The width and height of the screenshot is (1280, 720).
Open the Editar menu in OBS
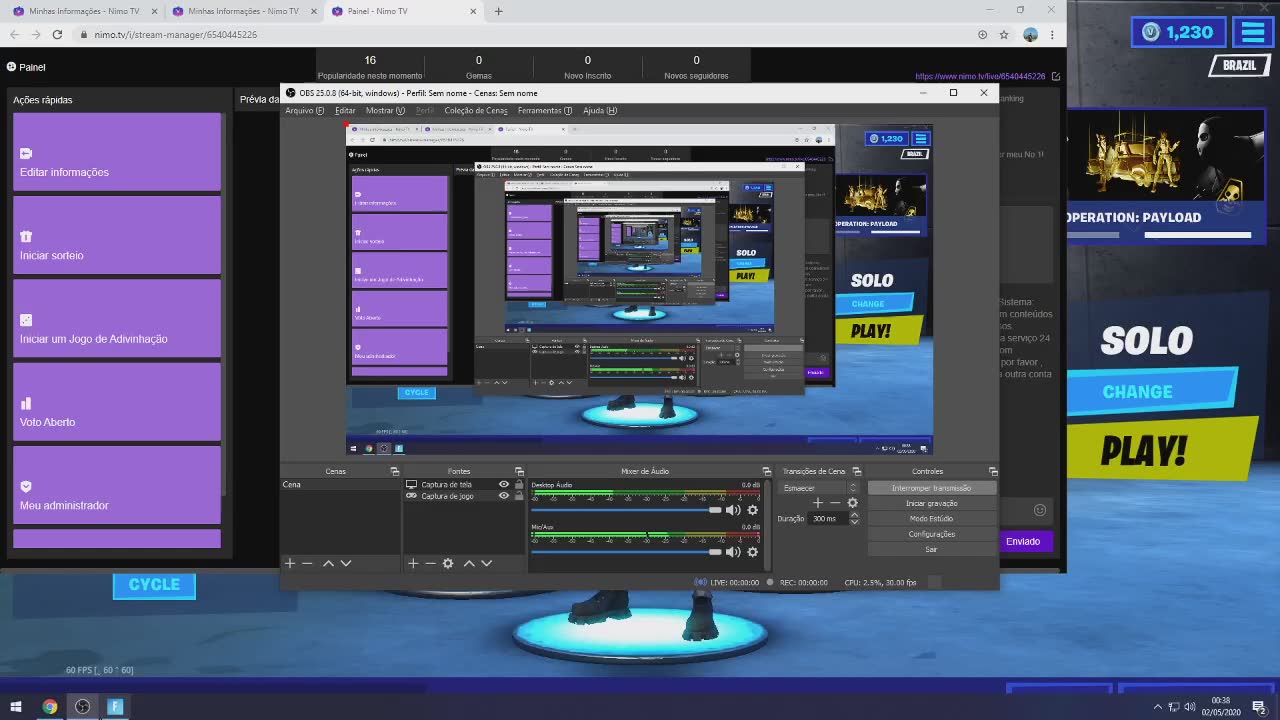345,111
